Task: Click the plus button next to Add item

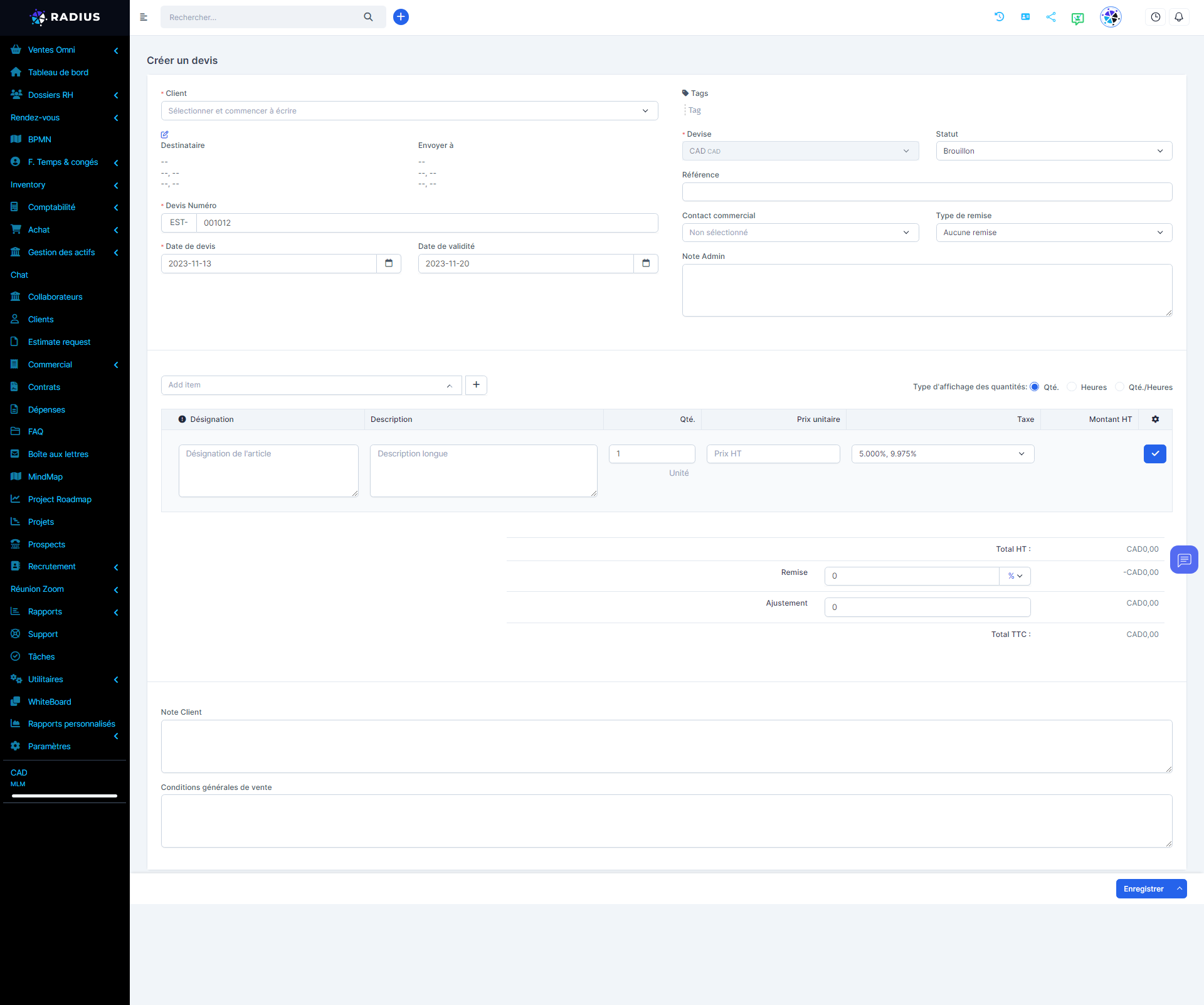Action: pyautogui.click(x=476, y=385)
